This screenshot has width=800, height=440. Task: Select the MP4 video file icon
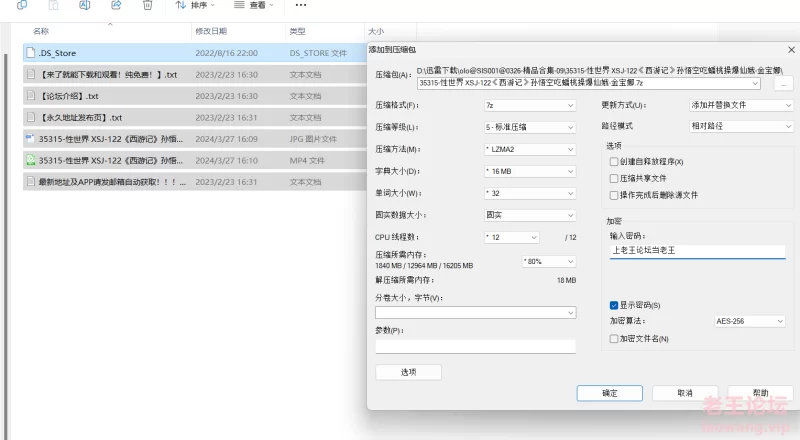30,160
